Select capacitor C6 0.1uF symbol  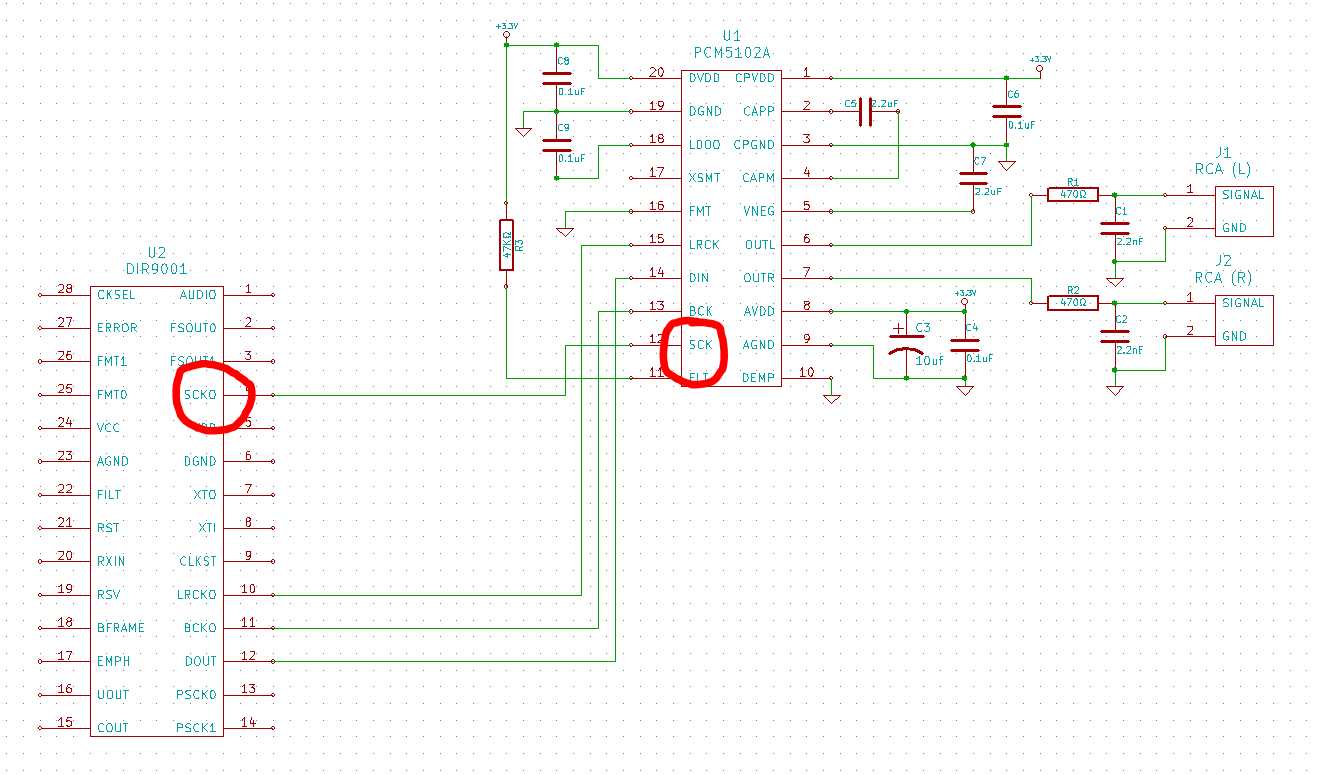pyautogui.click(x=1007, y=112)
